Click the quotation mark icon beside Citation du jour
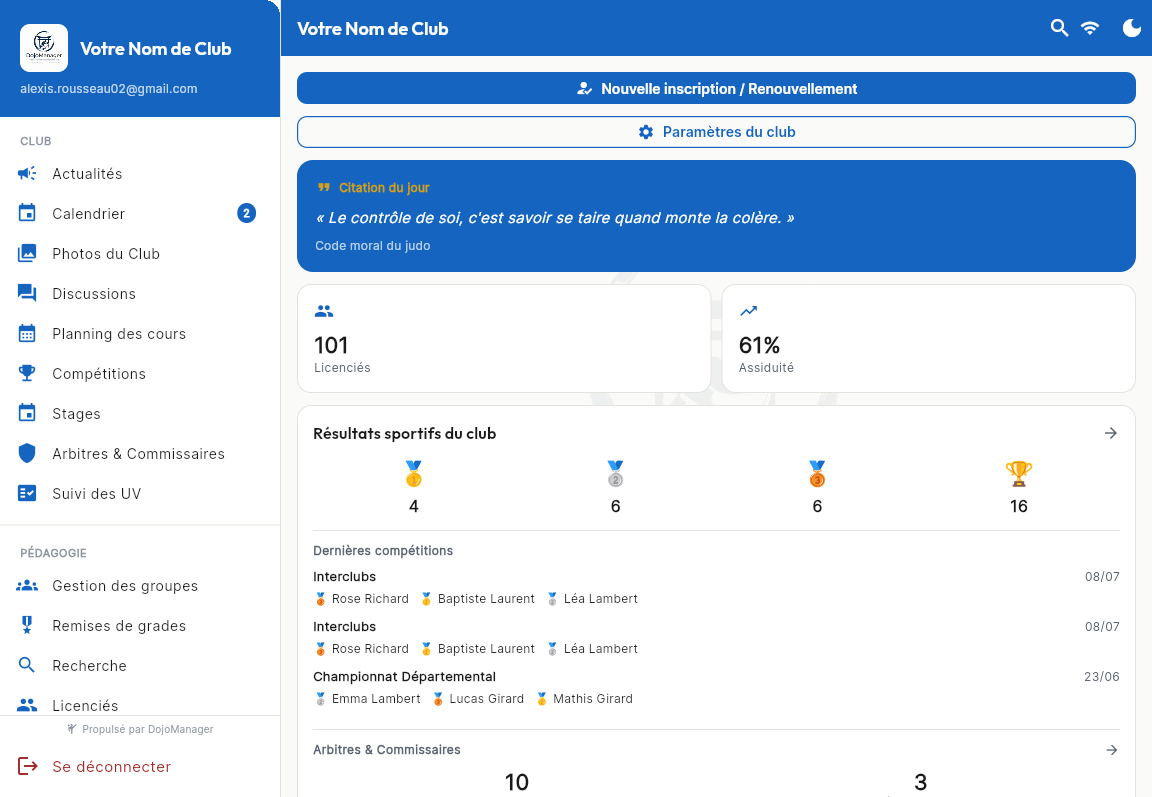 323,187
